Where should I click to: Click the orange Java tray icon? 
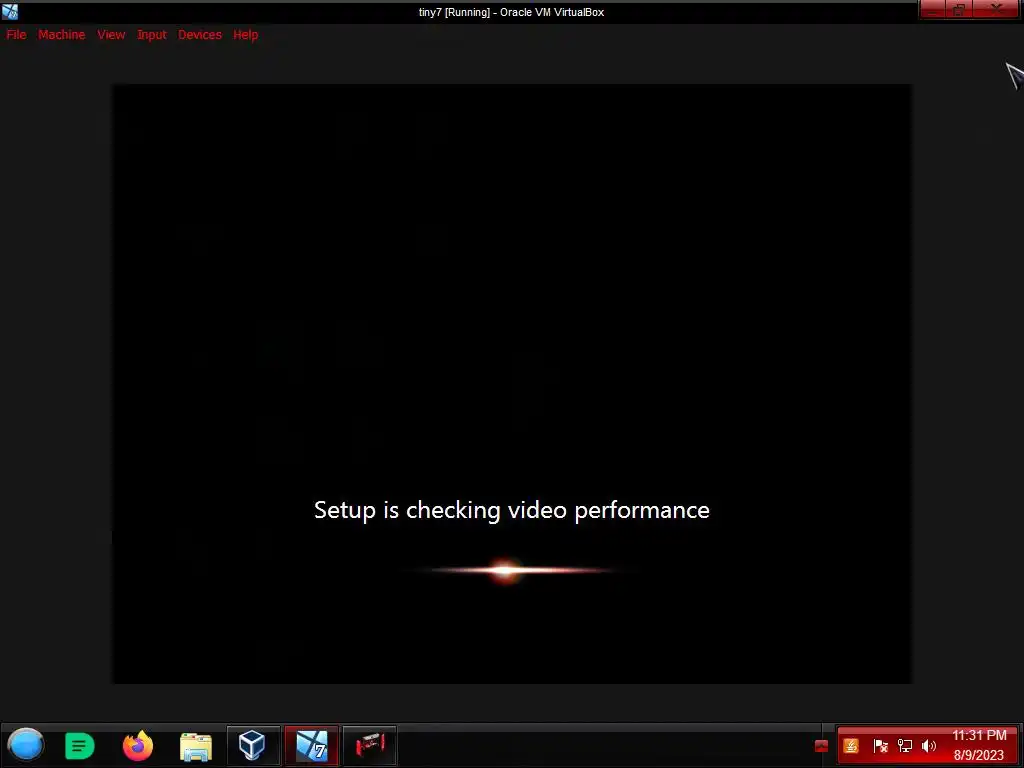[x=851, y=746]
